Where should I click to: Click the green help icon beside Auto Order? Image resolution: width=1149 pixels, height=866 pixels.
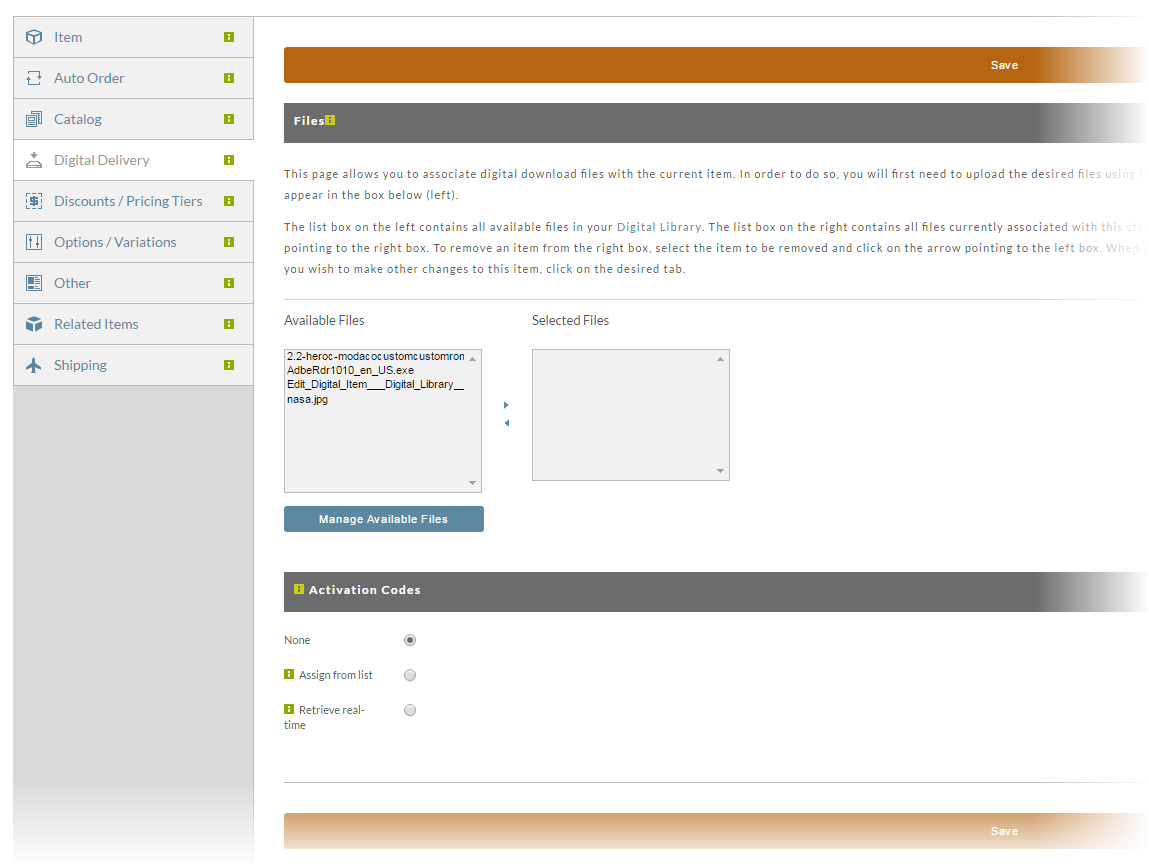pyautogui.click(x=229, y=78)
